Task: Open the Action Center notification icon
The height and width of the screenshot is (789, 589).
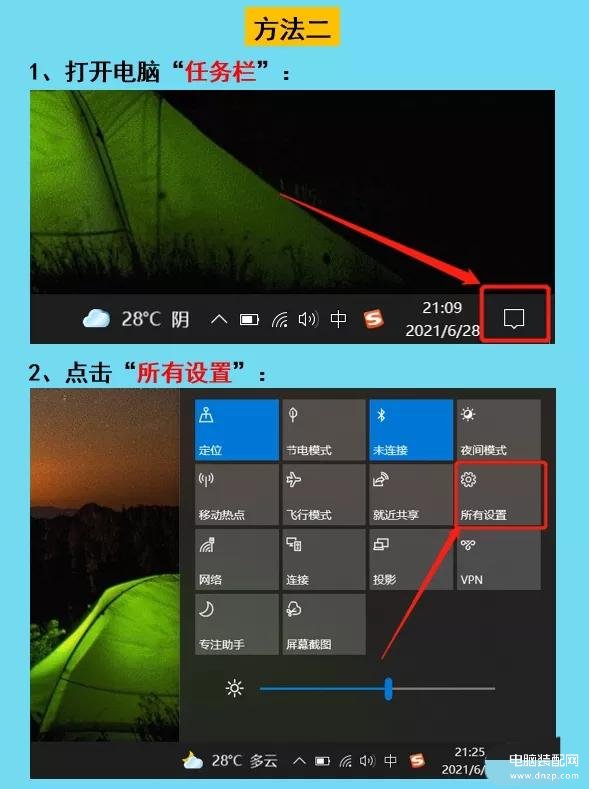Action: click(514, 318)
